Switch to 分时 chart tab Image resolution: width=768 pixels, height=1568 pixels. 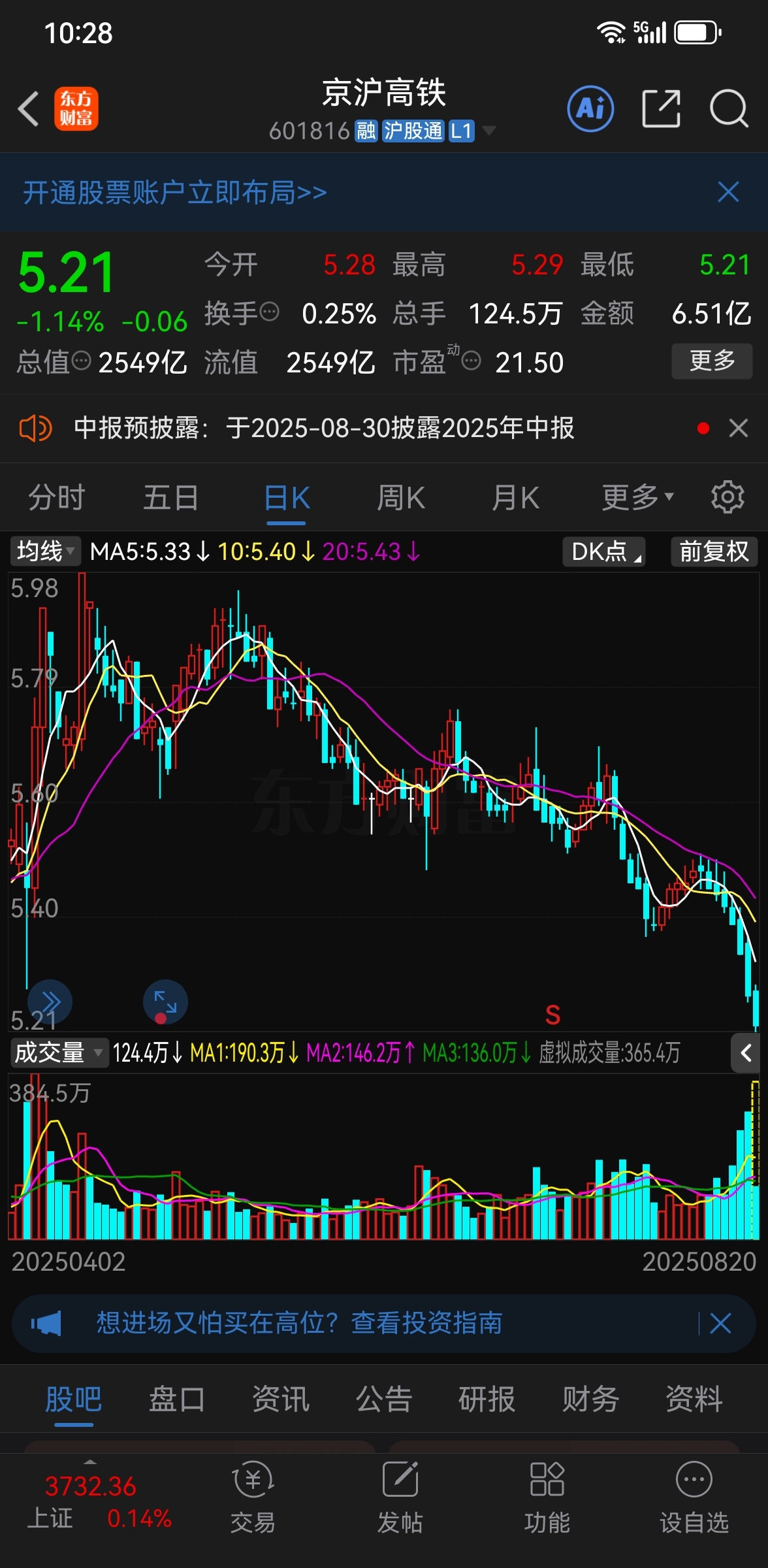point(56,498)
